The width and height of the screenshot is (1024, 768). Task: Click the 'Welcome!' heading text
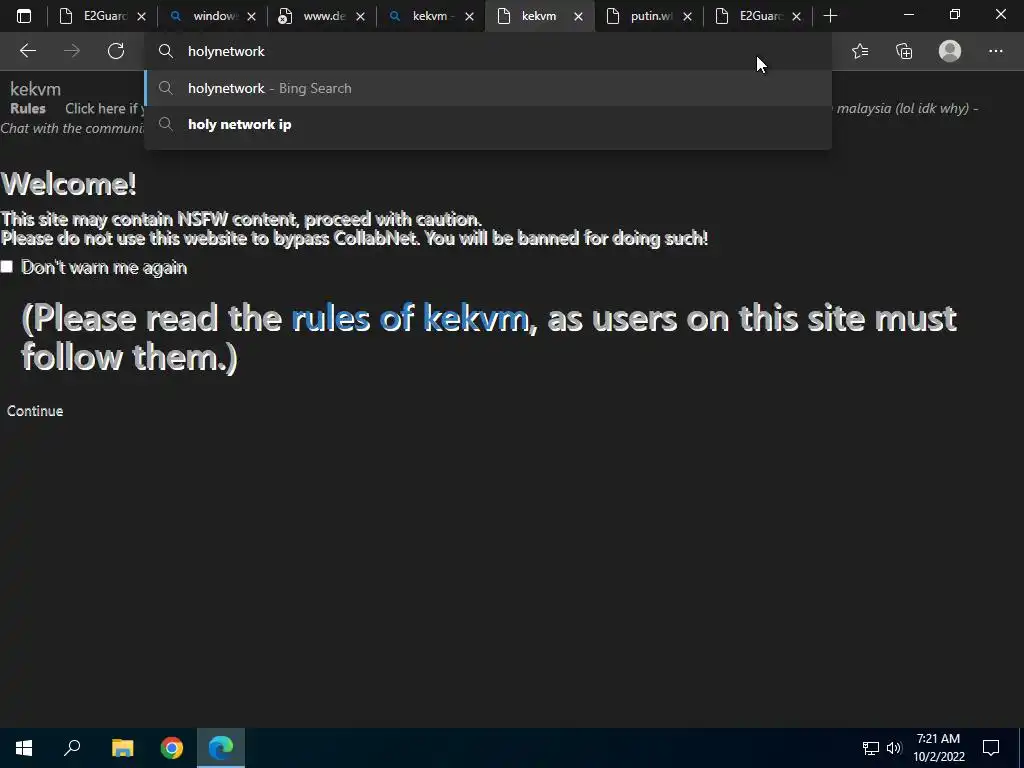coord(69,184)
